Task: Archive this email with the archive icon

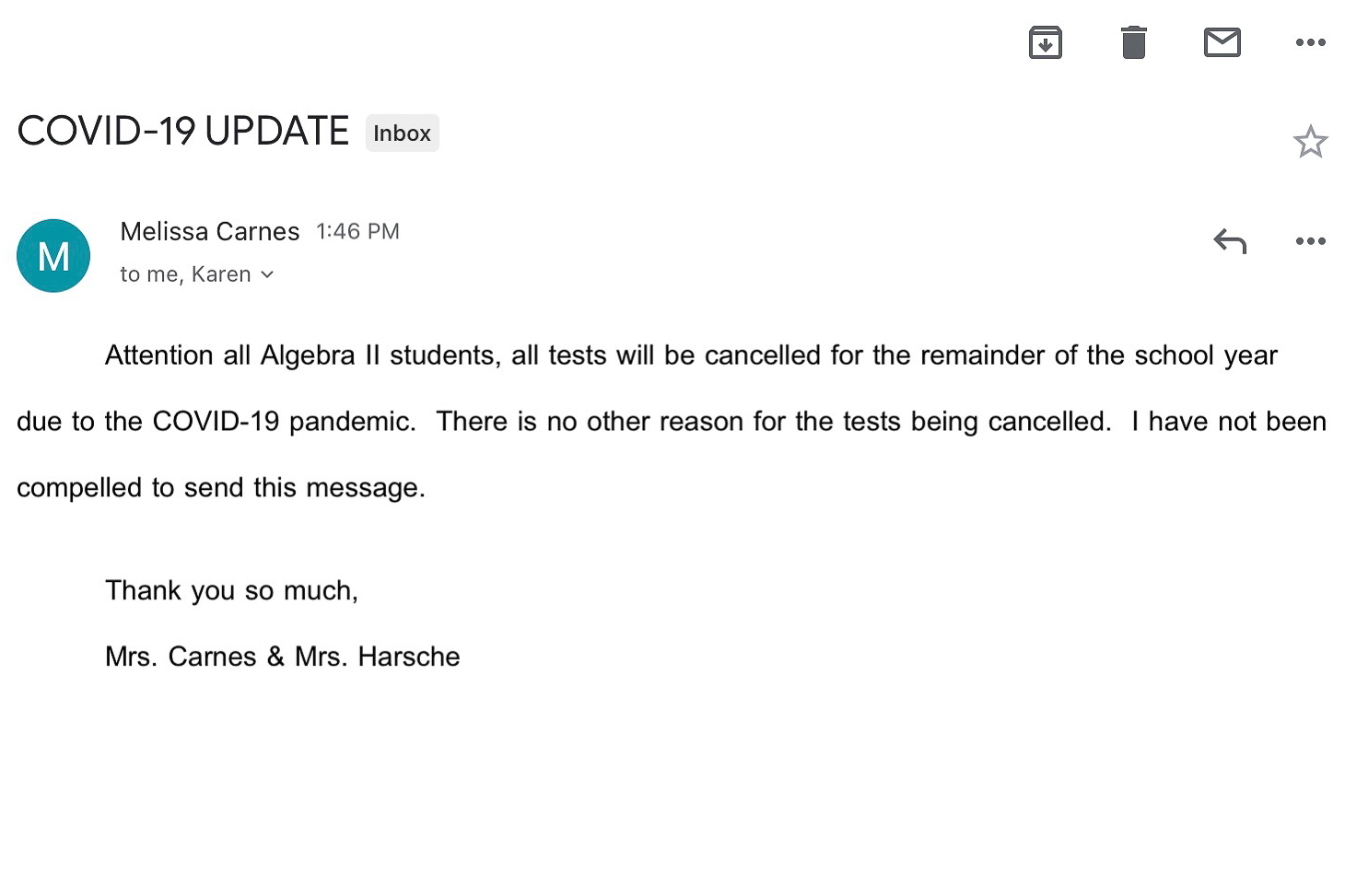Action: point(1045,42)
